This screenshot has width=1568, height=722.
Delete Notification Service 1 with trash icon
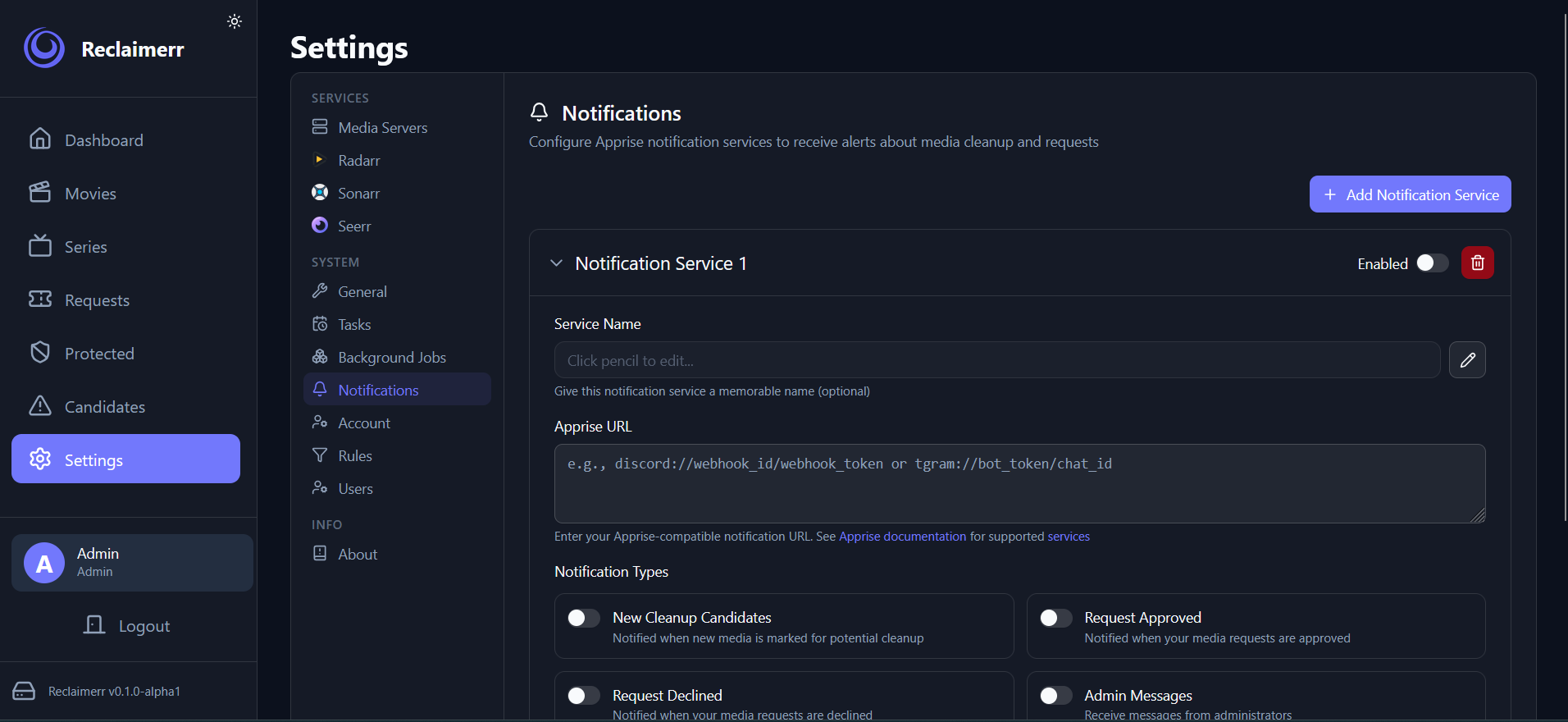[x=1477, y=263]
